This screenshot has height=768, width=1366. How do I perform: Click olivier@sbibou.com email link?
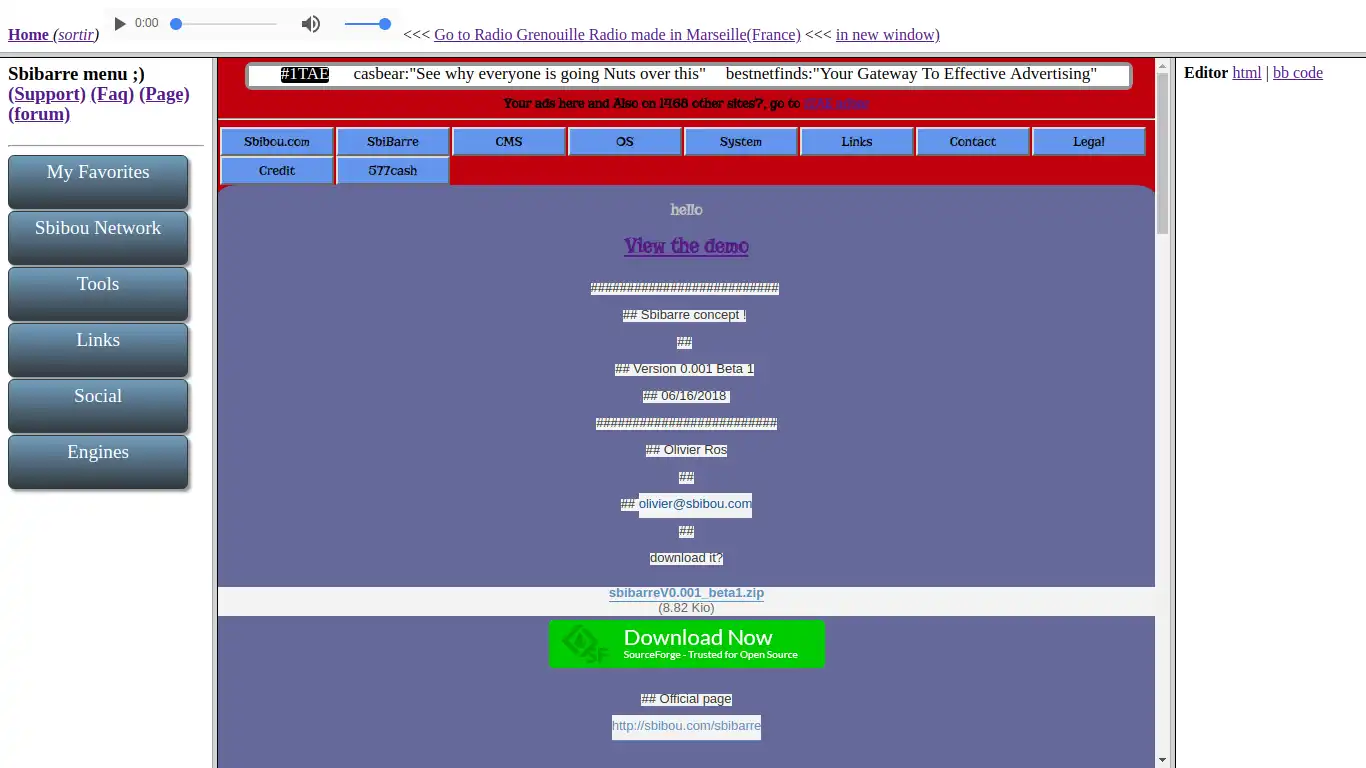click(x=695, y=504)
